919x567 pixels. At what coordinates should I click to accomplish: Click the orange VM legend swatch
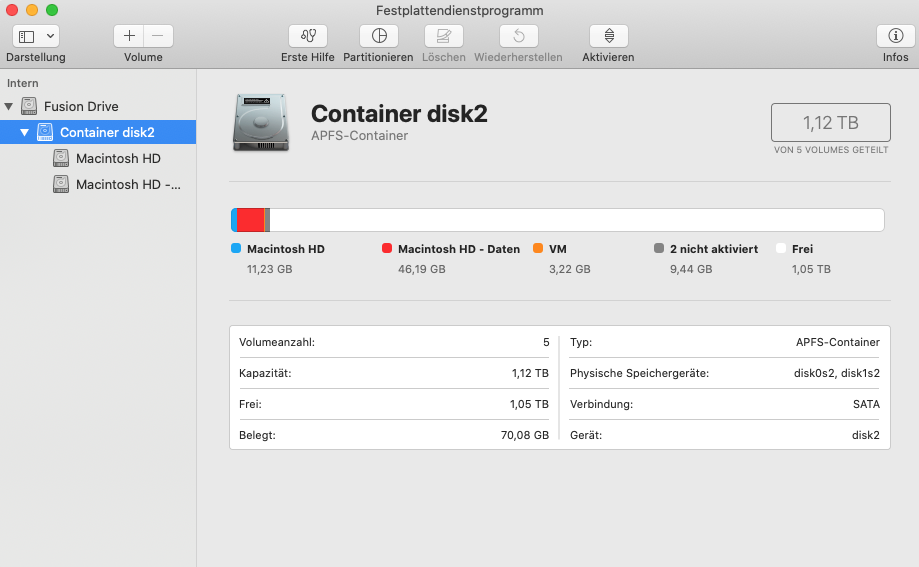click(x=538, y=249)
